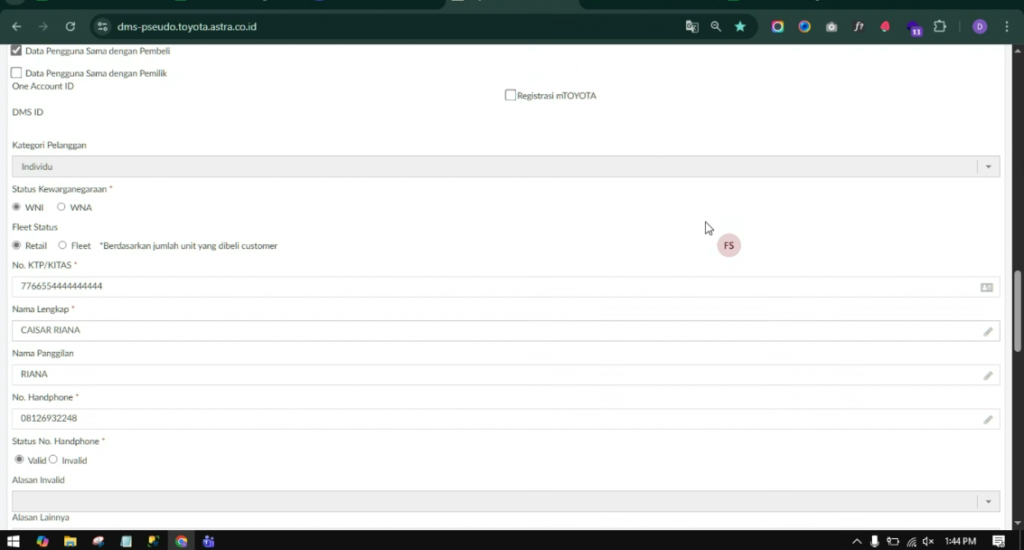This screenshot has height=550, width=1024.
Task: Open the browser Extensions puzzle icon
Action: pyautogui.click(x=939, y=27)
